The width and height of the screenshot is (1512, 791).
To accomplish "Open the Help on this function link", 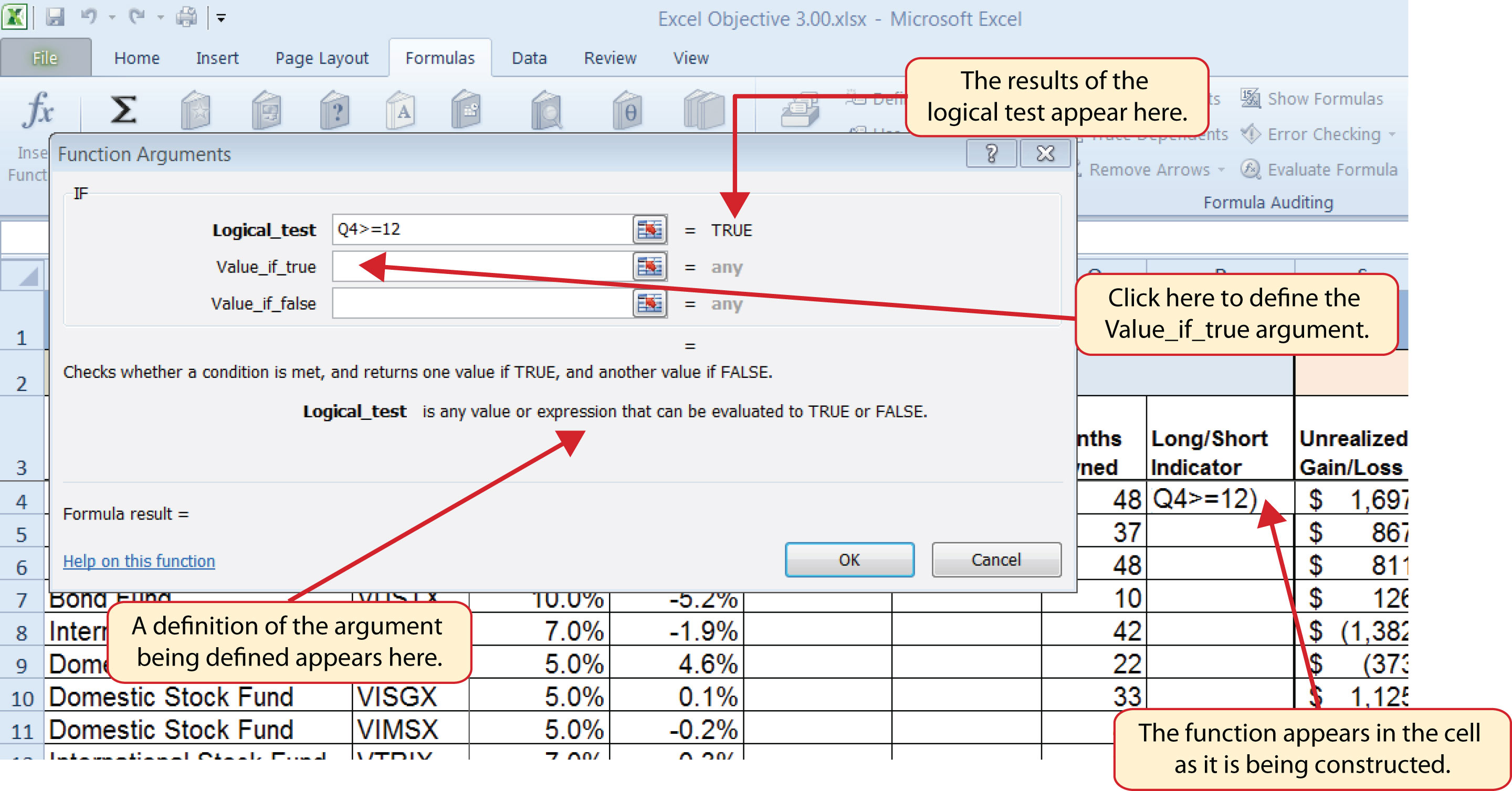I will pyautogui.click(x=139, y=561).
